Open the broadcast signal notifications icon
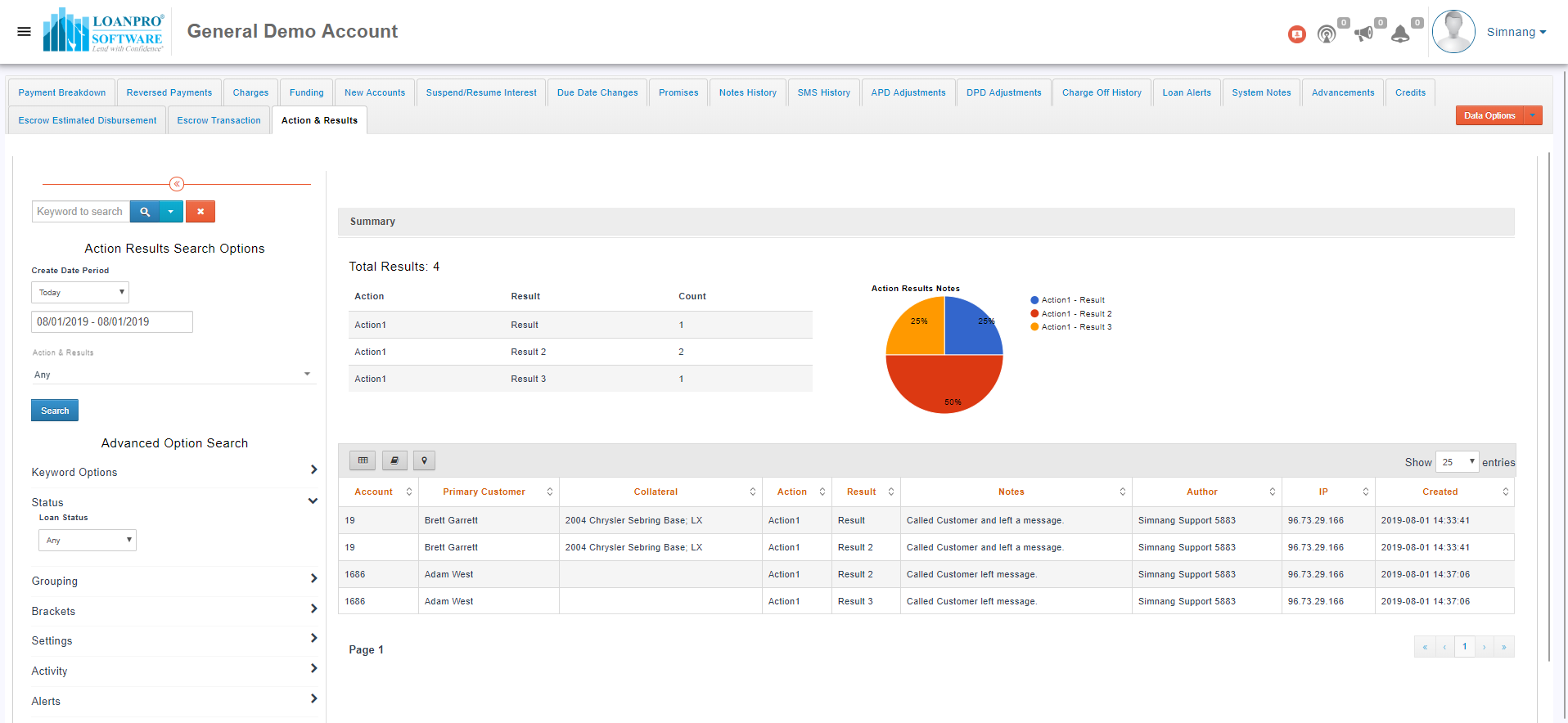This screenshot has height=723, width=1568. (x=1326, y=34)
